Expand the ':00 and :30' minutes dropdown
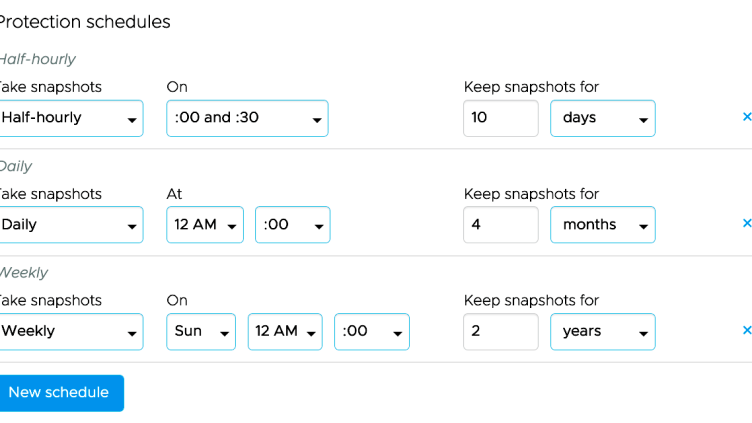752x423 pixels. (247, 118)
